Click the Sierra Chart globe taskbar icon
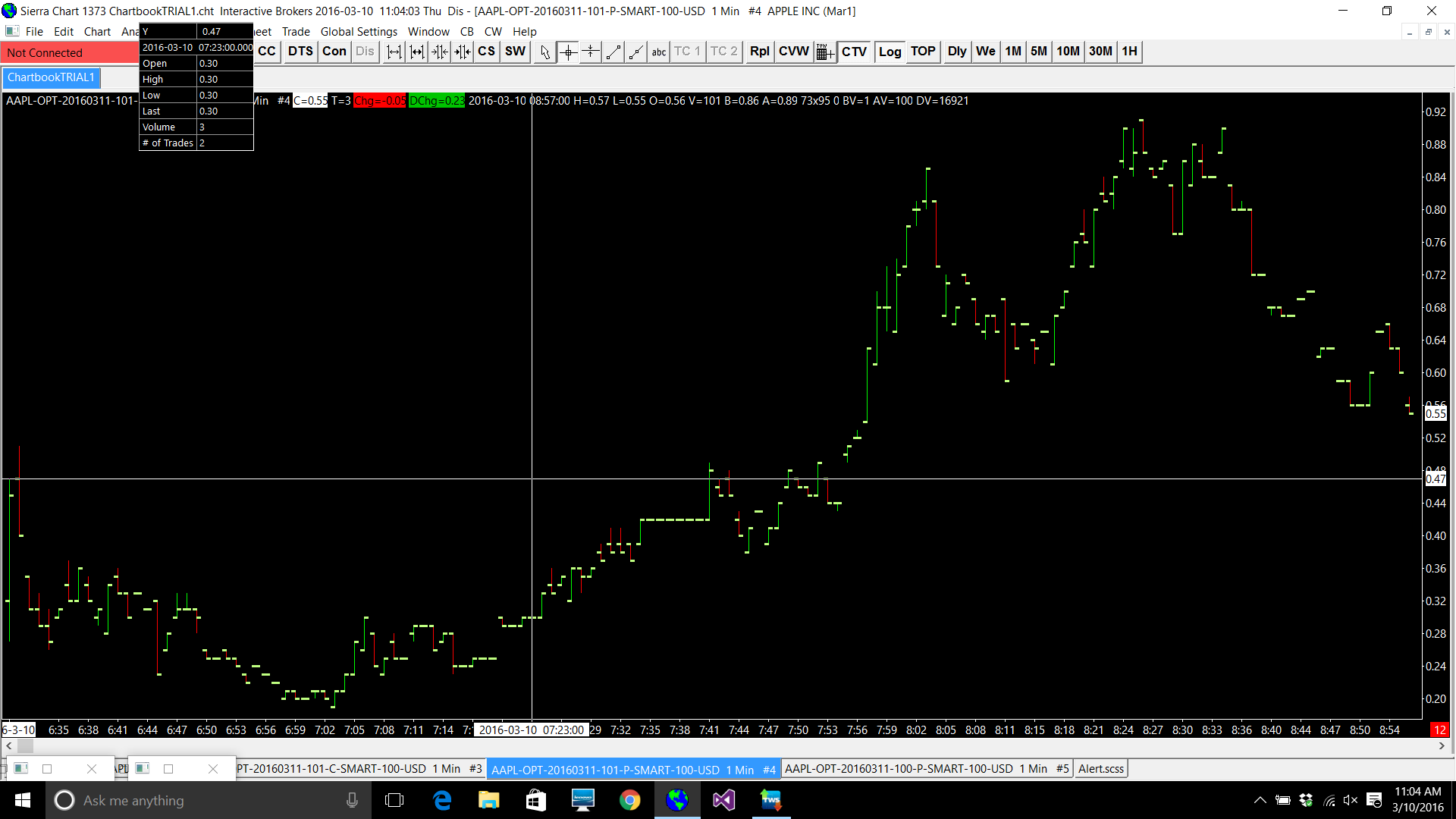Image resolution: width=1456 pixels, height=819 pixels. [x=677, y=800]
